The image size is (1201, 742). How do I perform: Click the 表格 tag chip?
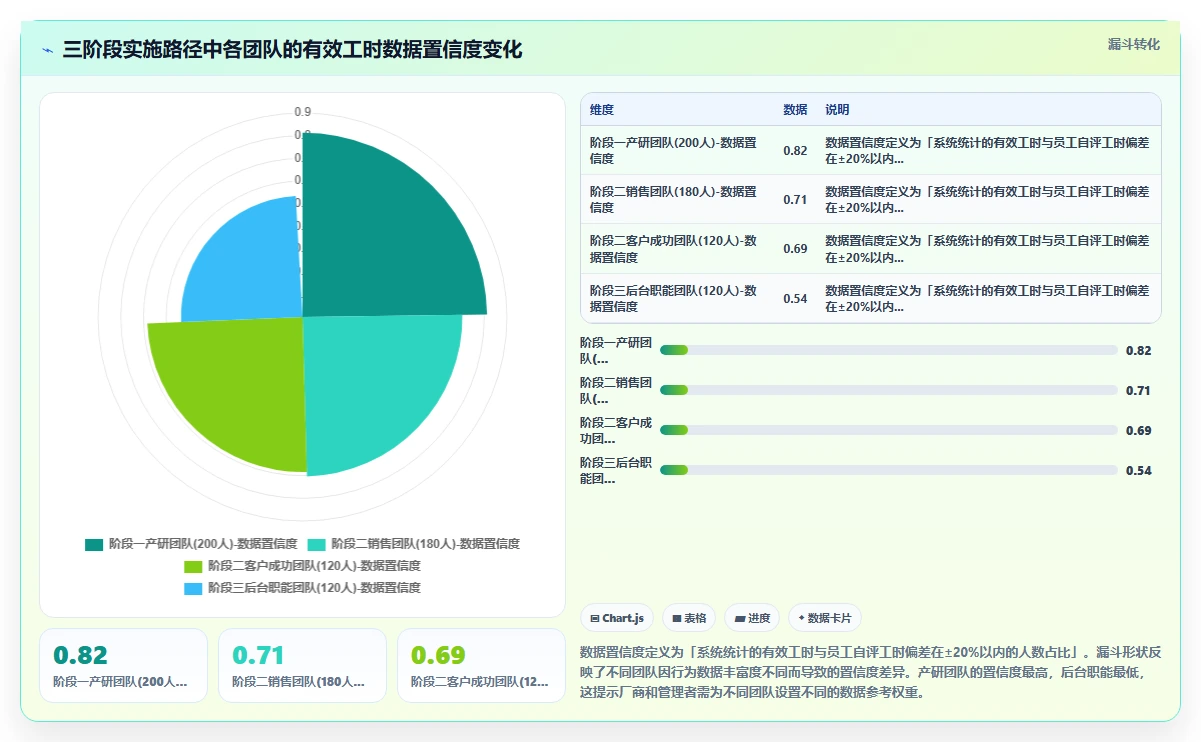(x=690, y=618)
